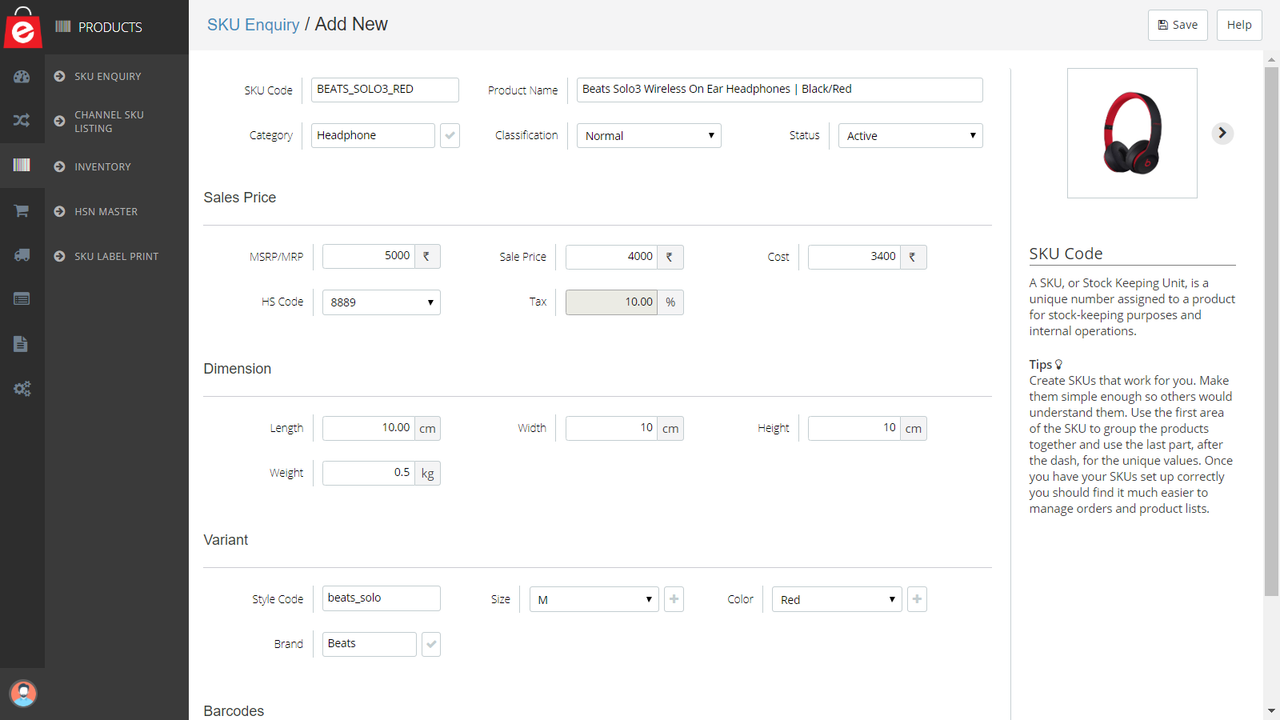Click the rupee symbol next to MSRP/MRP
Viewport: 1280px width, 720px height.
pos(427,256)
